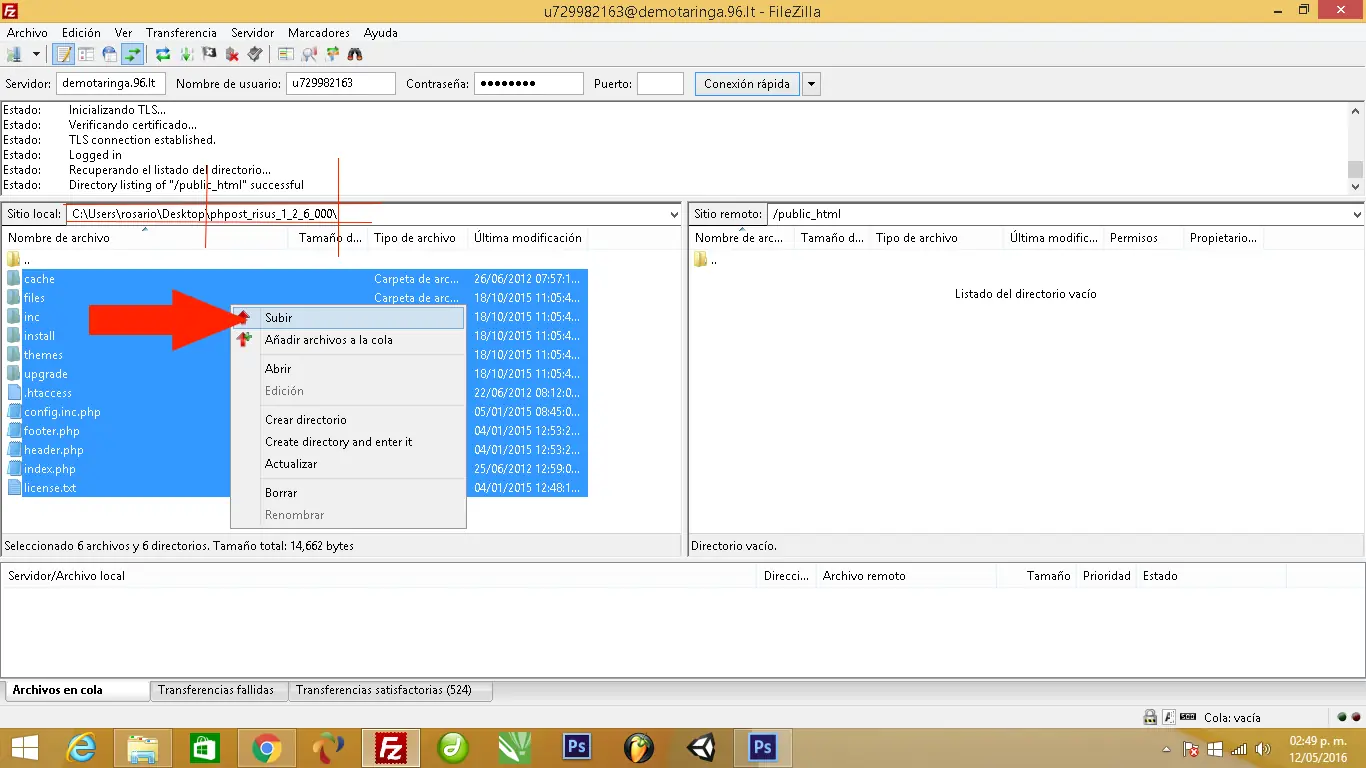Choose Crear directorio in context menu
Viewport: 1366px width, 768px height.
348,420
